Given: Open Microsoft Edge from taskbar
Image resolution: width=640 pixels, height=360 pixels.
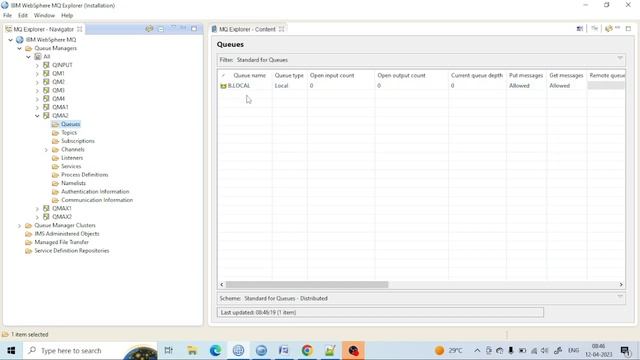Looking at the screenshot, I should (215, 351).
